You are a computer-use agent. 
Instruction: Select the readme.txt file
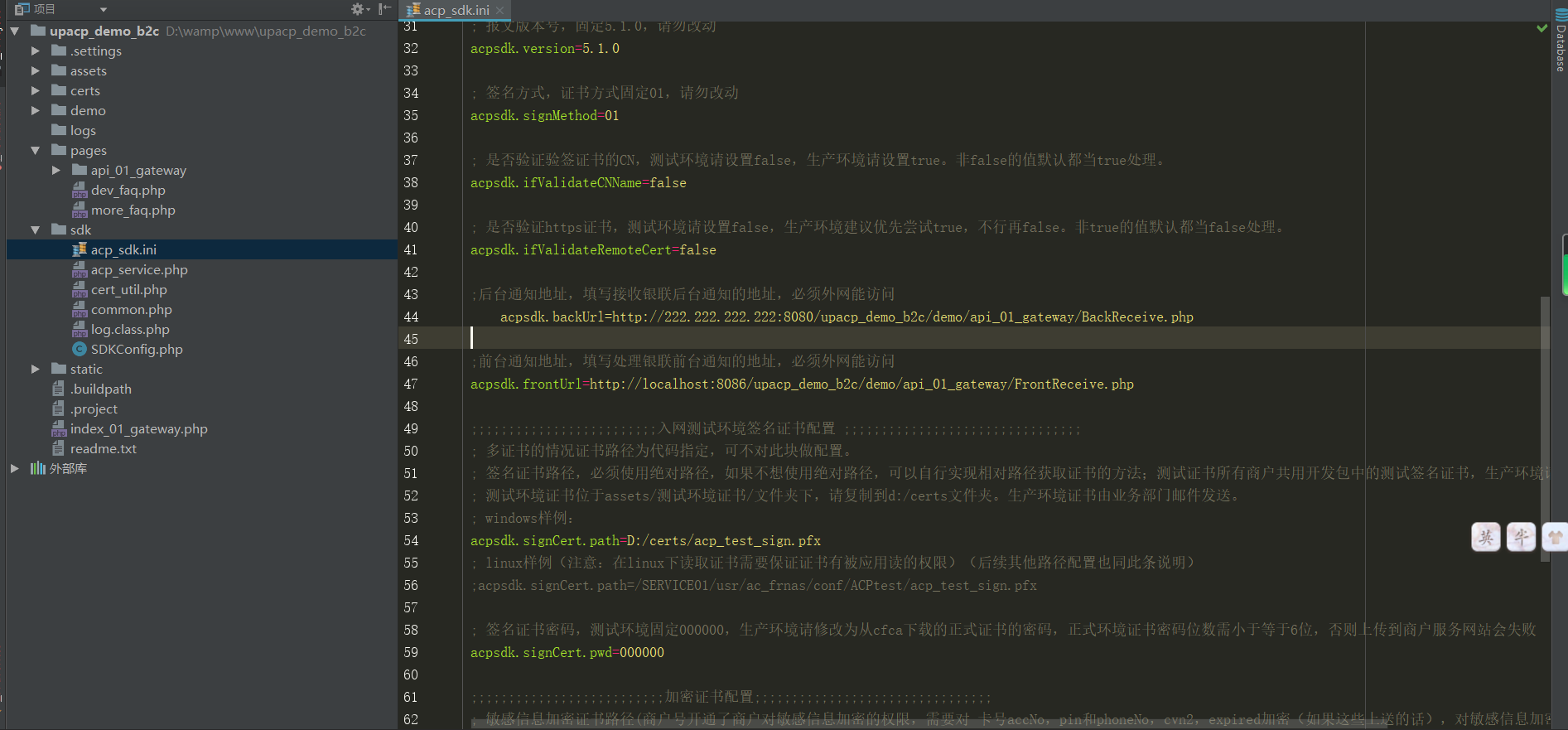[103, 449]
